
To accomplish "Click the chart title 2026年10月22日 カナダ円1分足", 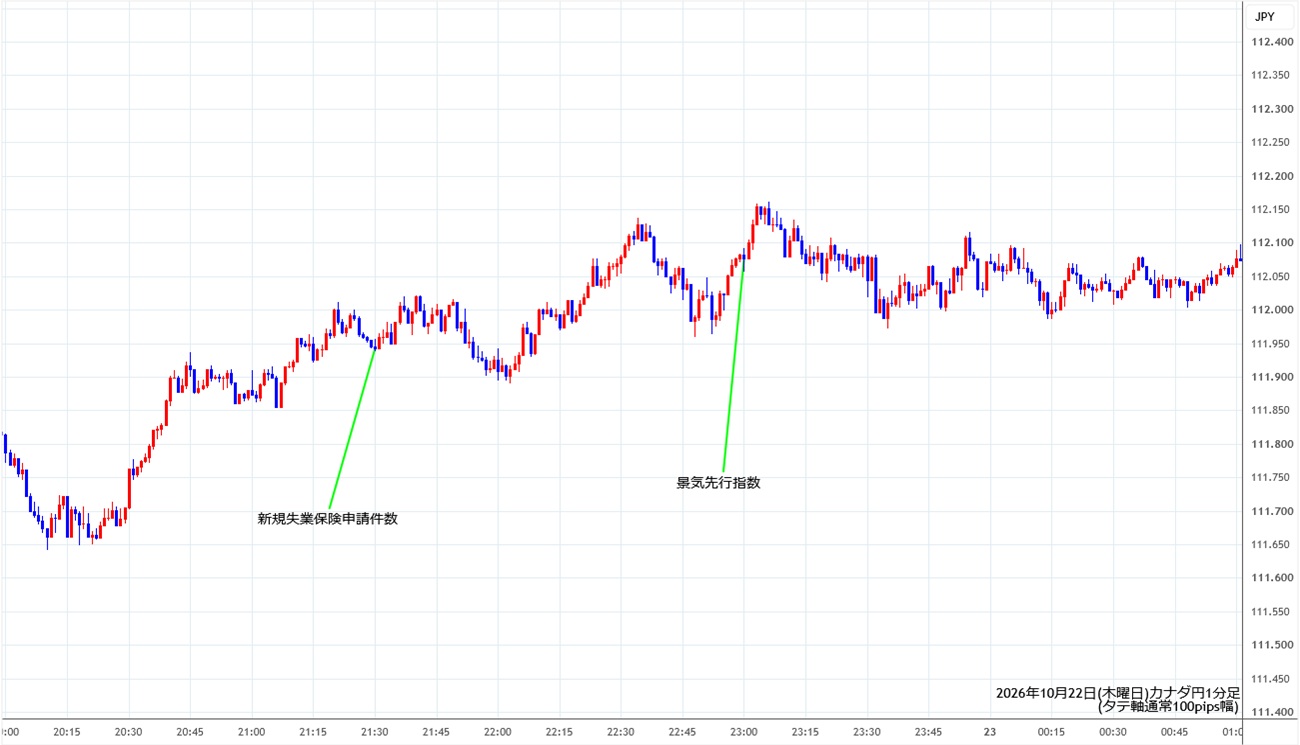I will coord(1118,692).
